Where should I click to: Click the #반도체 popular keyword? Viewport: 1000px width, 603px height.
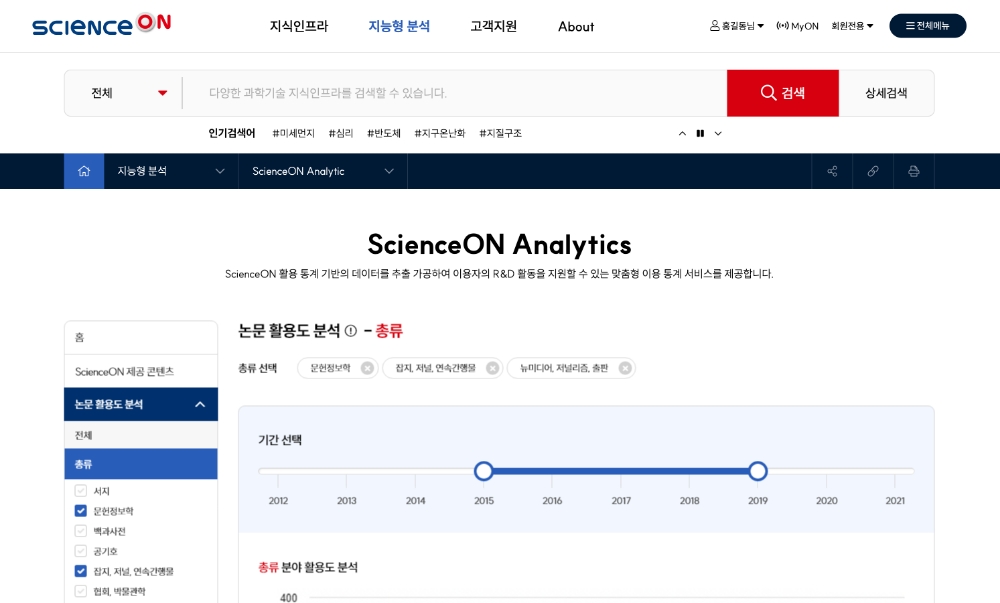(x=383, y=133)
